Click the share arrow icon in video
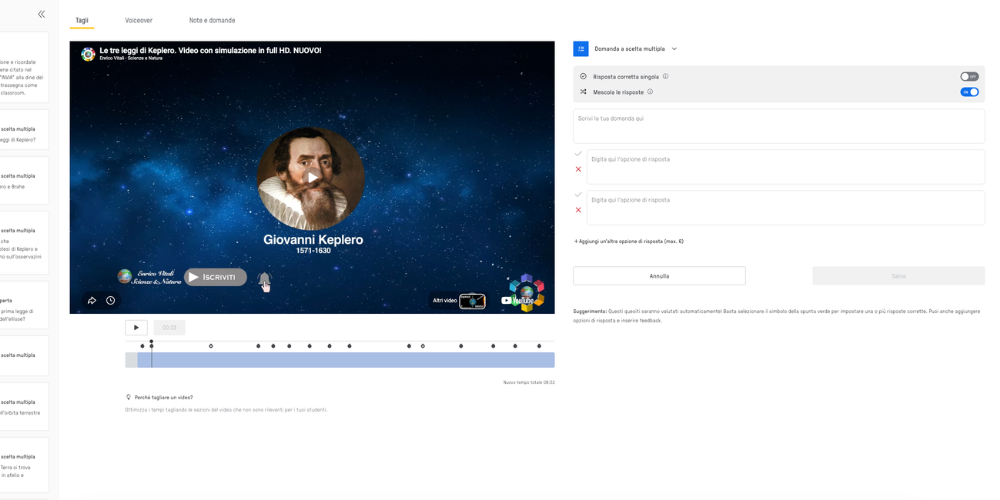Image resolution: width=1000 pixels, height=500 pixels. 92,300
